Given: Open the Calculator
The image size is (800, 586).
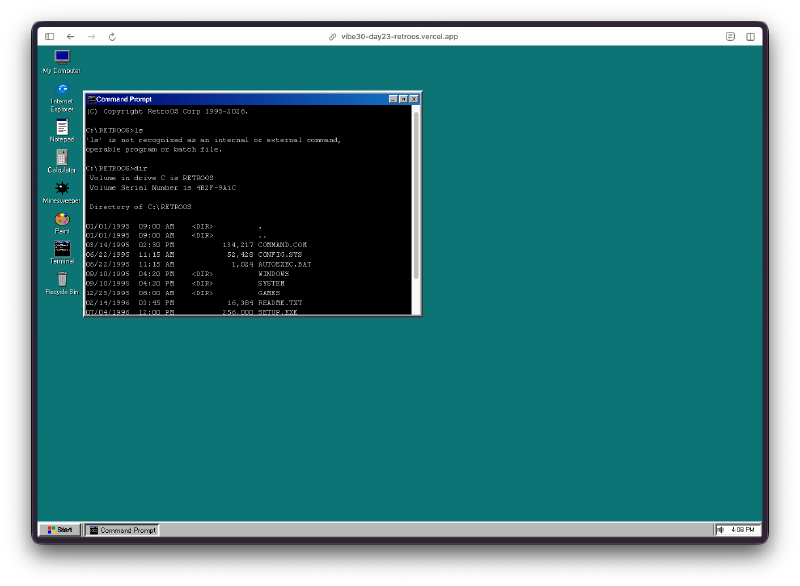Looking at the screenshot, I should point(61,158).
